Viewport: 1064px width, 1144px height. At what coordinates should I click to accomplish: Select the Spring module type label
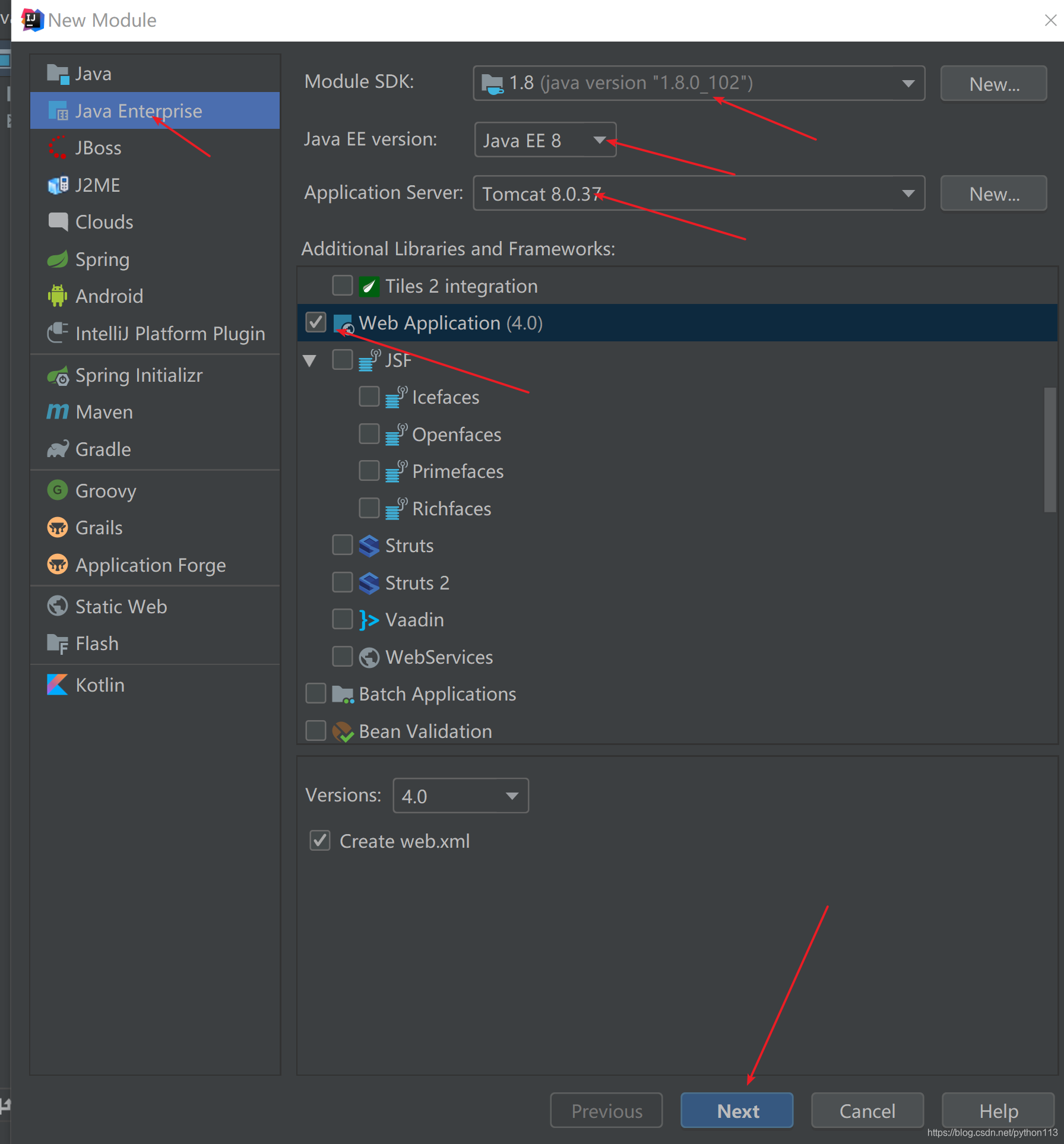(x=102, y=259)
